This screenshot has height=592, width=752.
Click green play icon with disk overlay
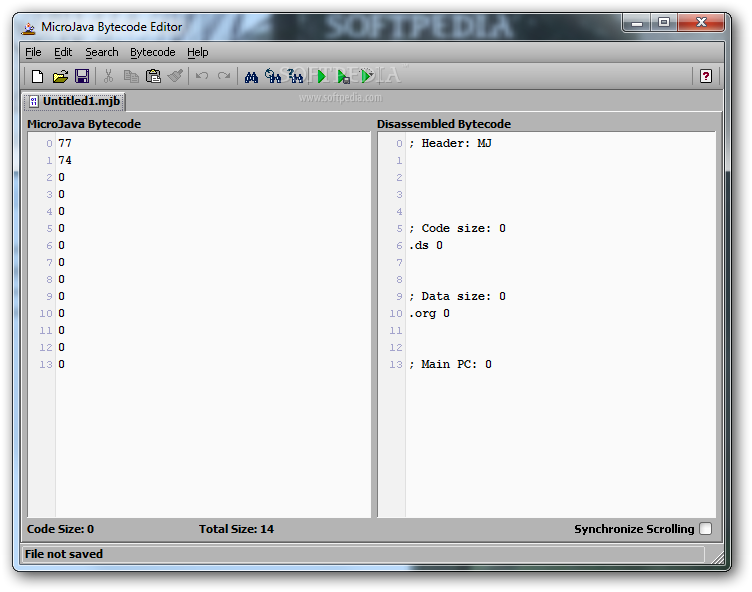tap(343, 77)
